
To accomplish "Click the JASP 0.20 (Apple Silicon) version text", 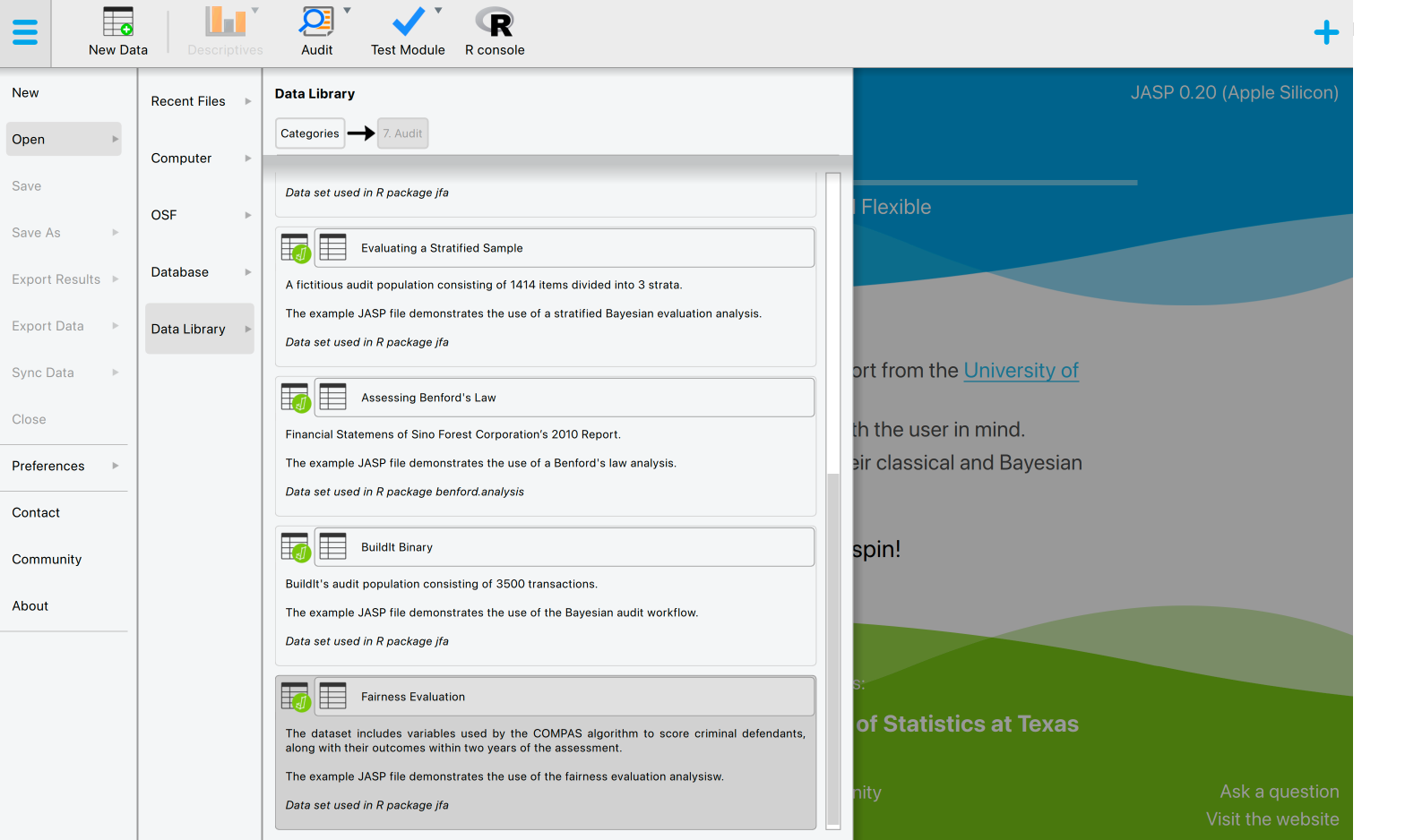I will (1234, 92).
